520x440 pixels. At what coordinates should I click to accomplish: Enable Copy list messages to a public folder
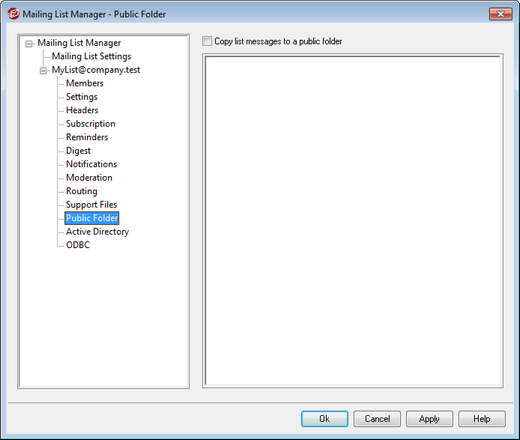coord(207,41)
